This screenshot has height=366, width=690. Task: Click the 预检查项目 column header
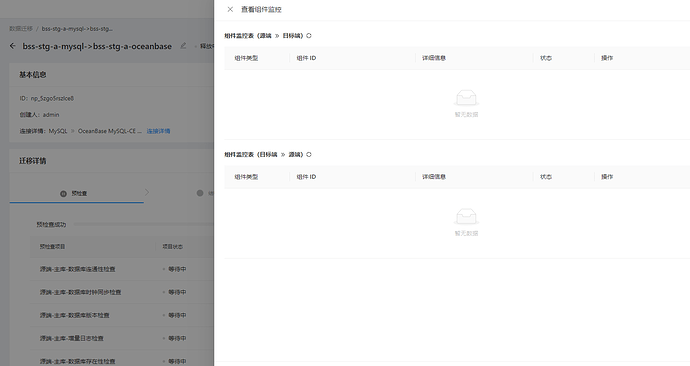pos(52,247)
